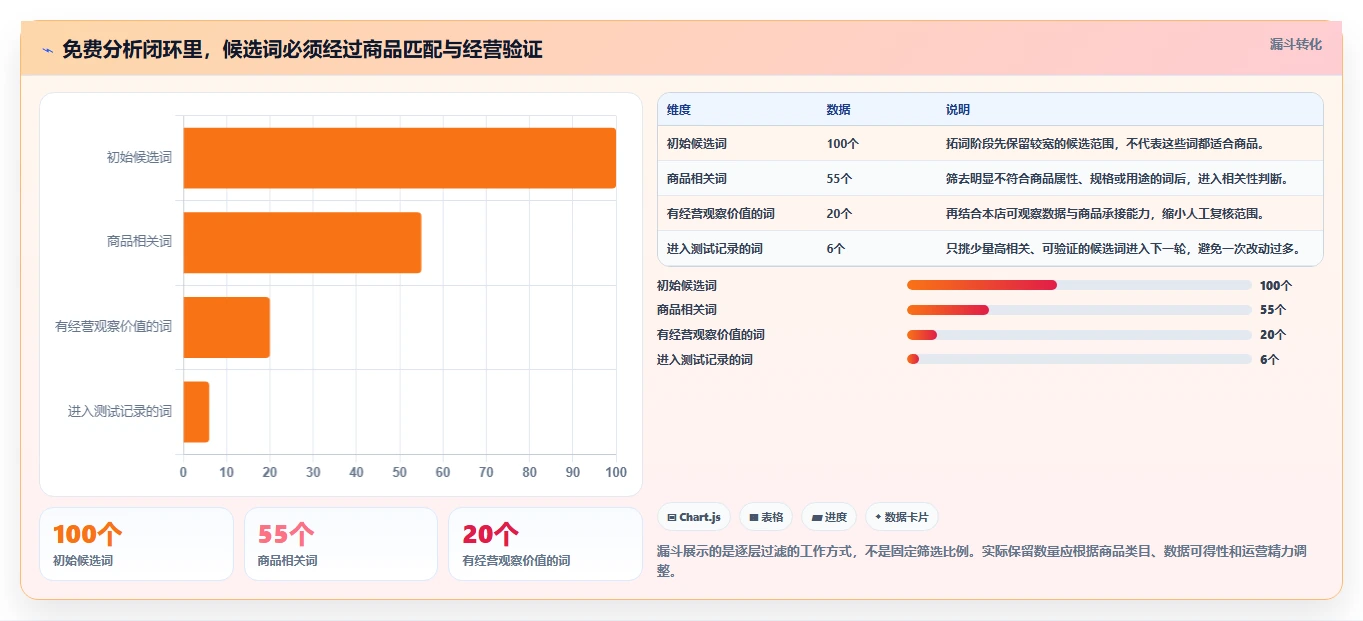This screenshot has width=1363, height=621.
Task: Click the red 20个 data card
Action: [x=545, y=544]
